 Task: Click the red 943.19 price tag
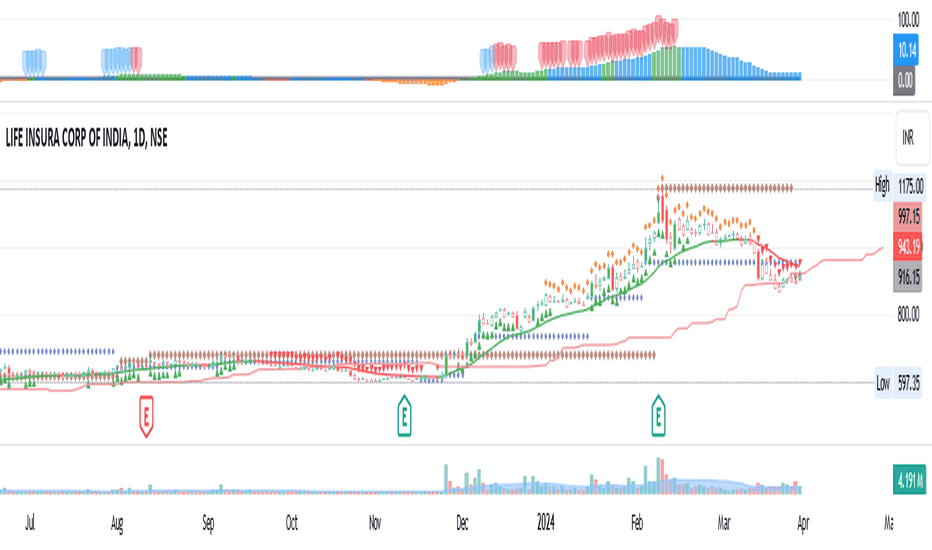908,246
